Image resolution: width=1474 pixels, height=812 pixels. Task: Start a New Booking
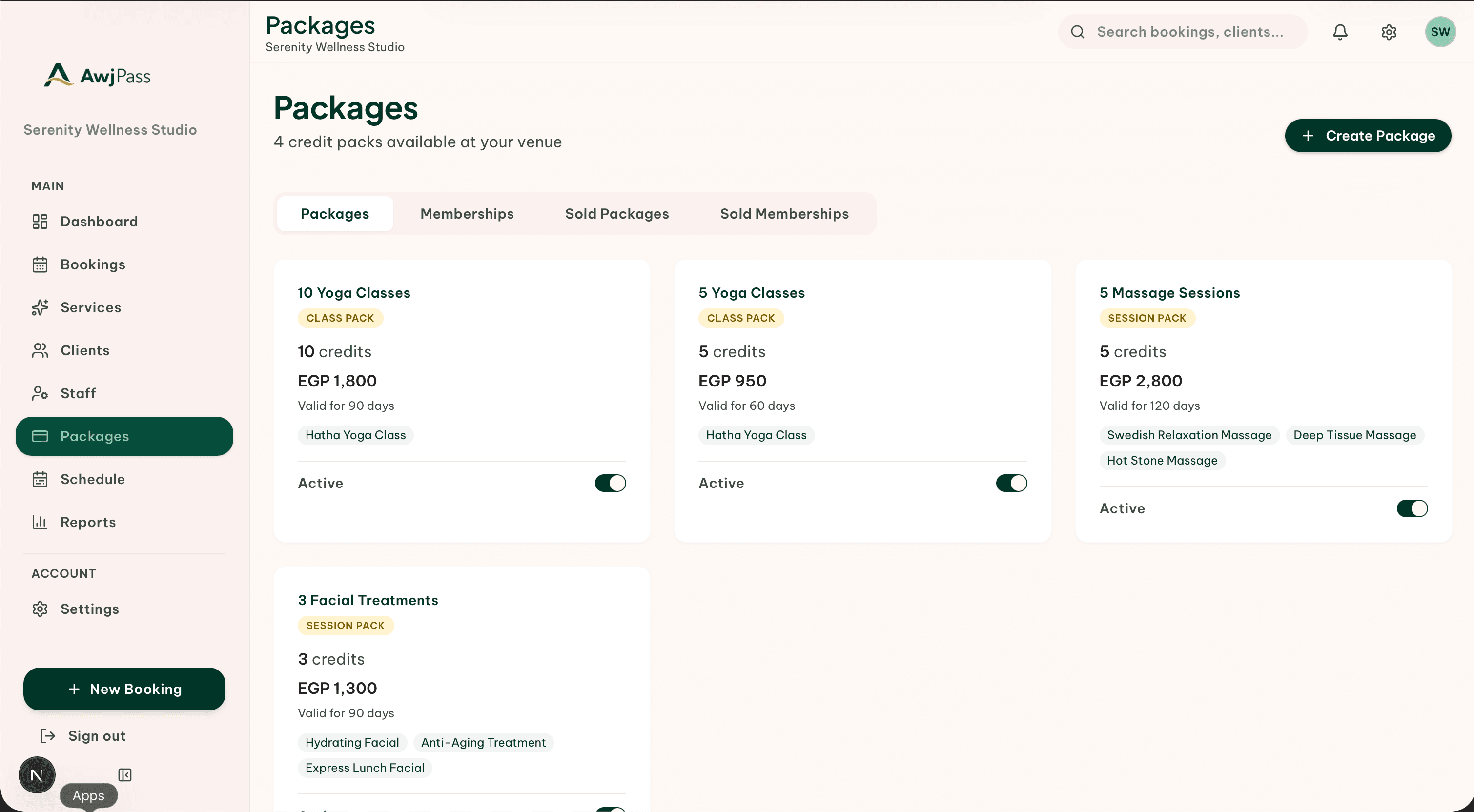click(x=124, y=689)
